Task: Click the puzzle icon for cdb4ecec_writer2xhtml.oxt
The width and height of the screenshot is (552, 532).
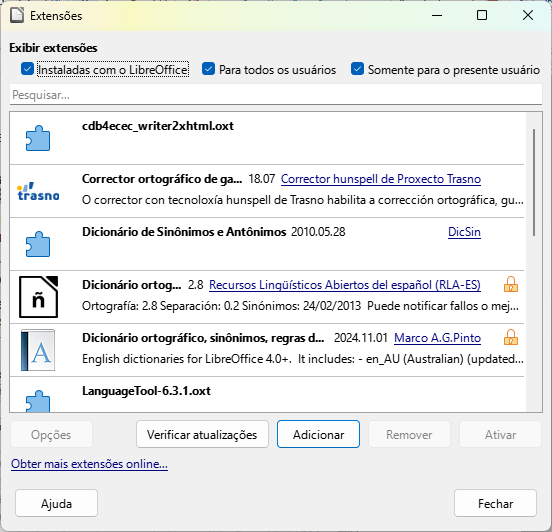Action: click(38, 138)
